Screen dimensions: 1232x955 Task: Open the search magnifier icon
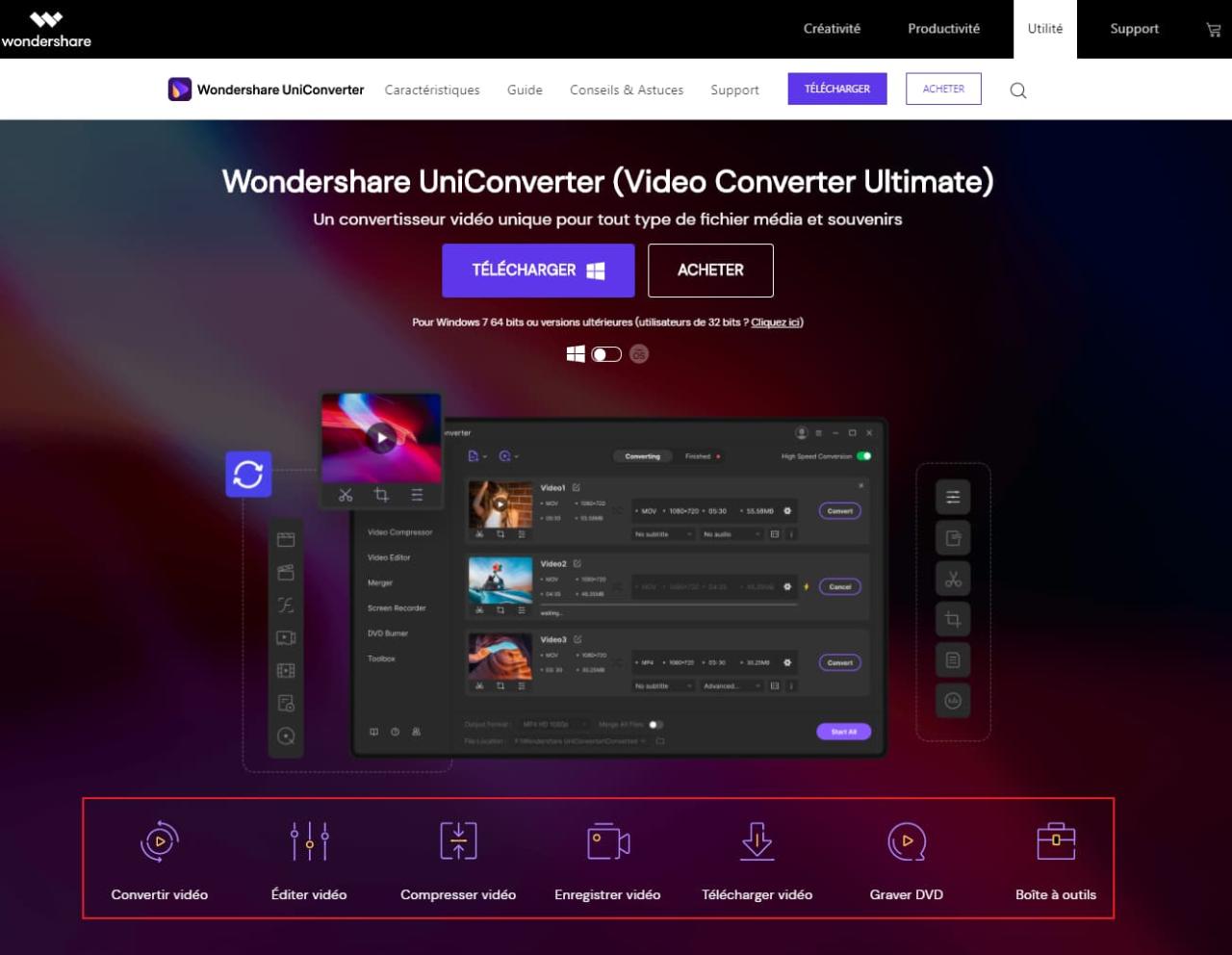(x=1017, y=90)
